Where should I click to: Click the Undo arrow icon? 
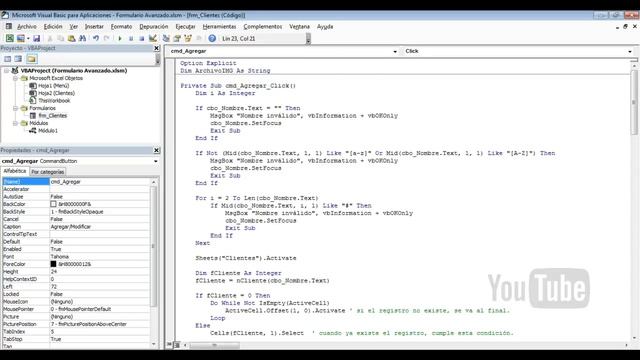[x=96, y=38]
